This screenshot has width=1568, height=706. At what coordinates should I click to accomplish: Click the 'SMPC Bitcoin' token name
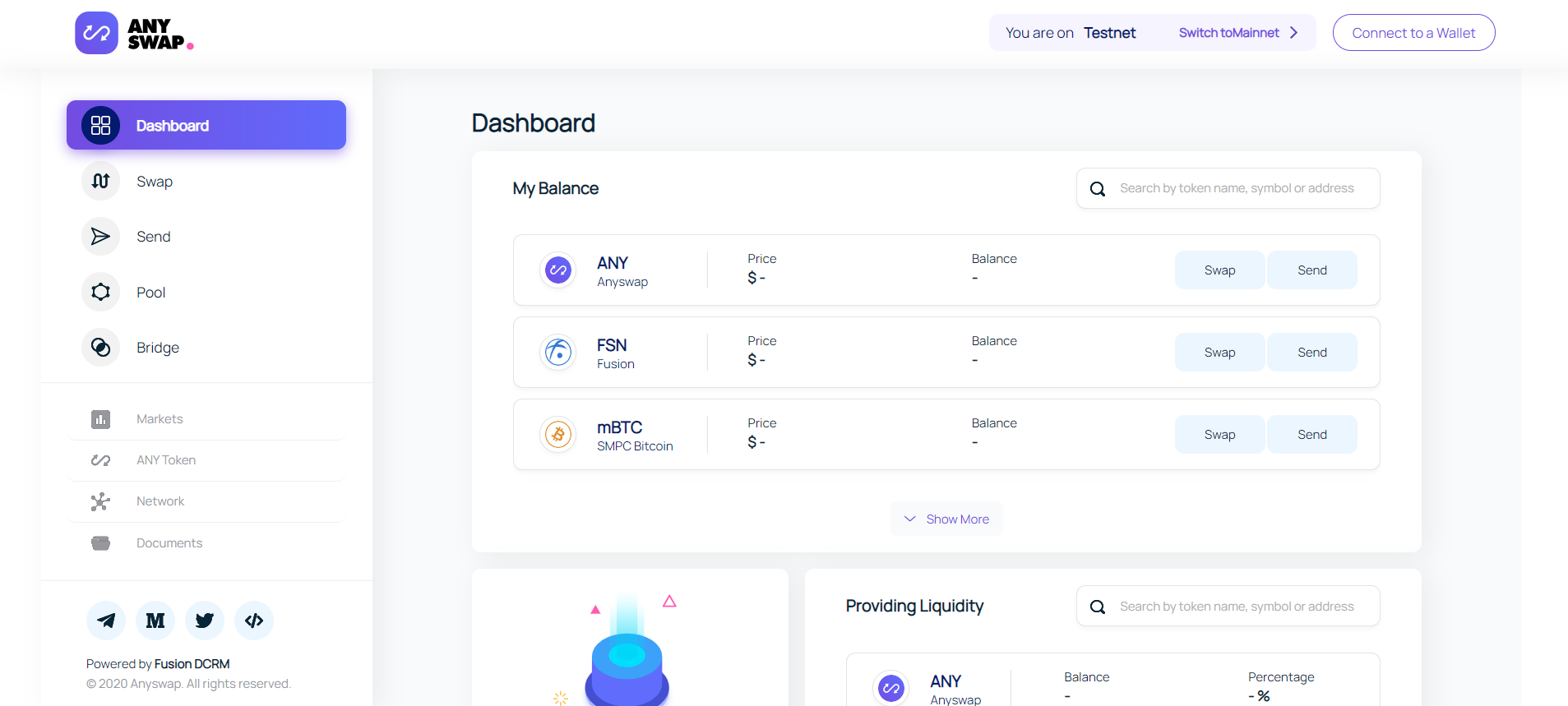tap(635, 446)
